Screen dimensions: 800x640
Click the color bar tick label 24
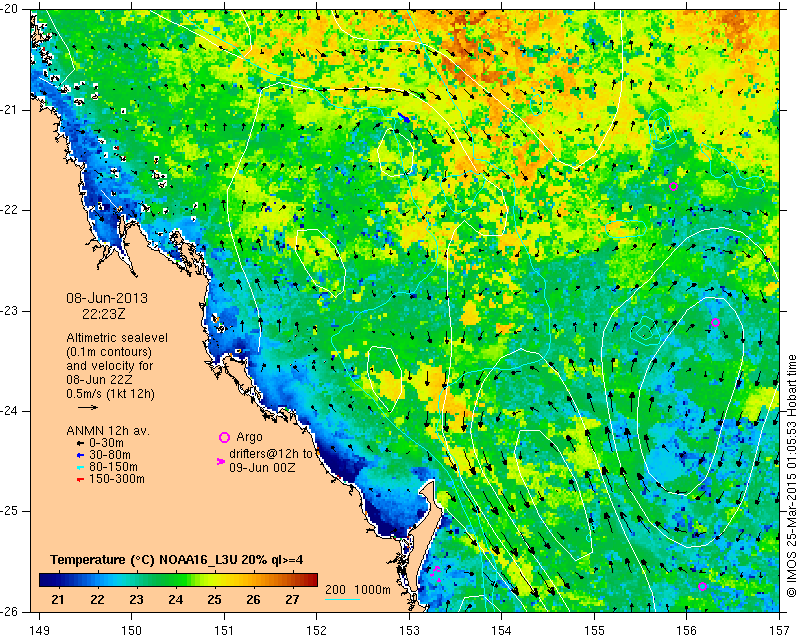175,600
